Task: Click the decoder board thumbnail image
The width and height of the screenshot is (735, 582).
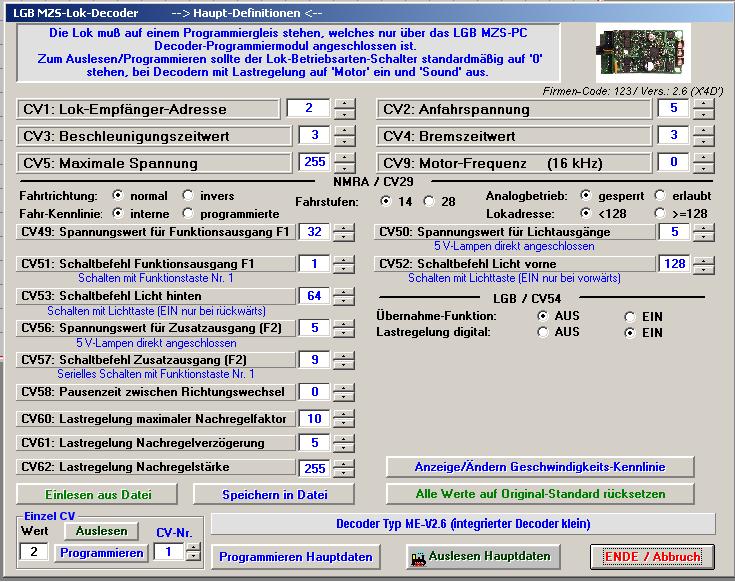Action: click(x=643, y=53)
